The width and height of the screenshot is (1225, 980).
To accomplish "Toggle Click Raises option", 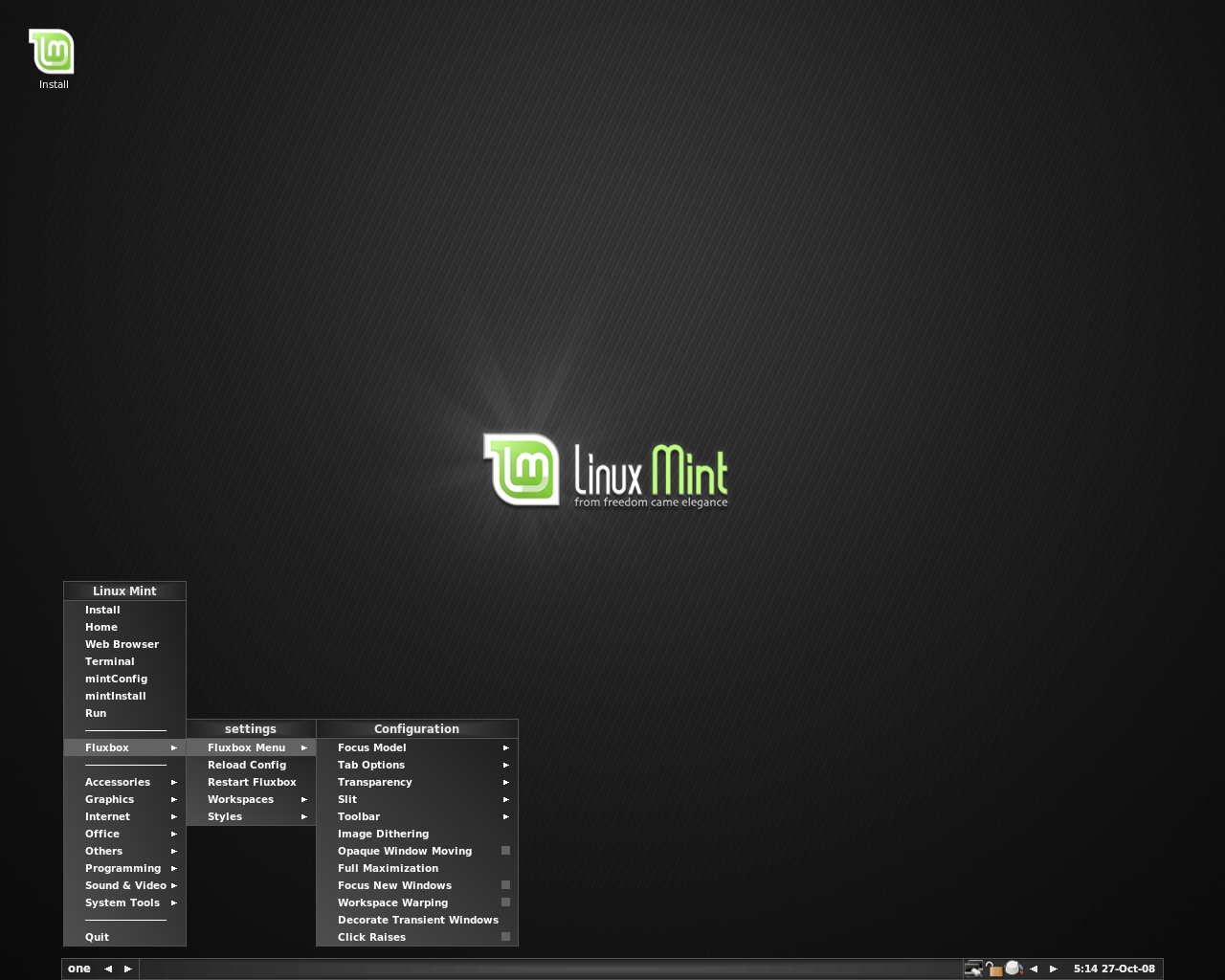I will click(417, 937).
